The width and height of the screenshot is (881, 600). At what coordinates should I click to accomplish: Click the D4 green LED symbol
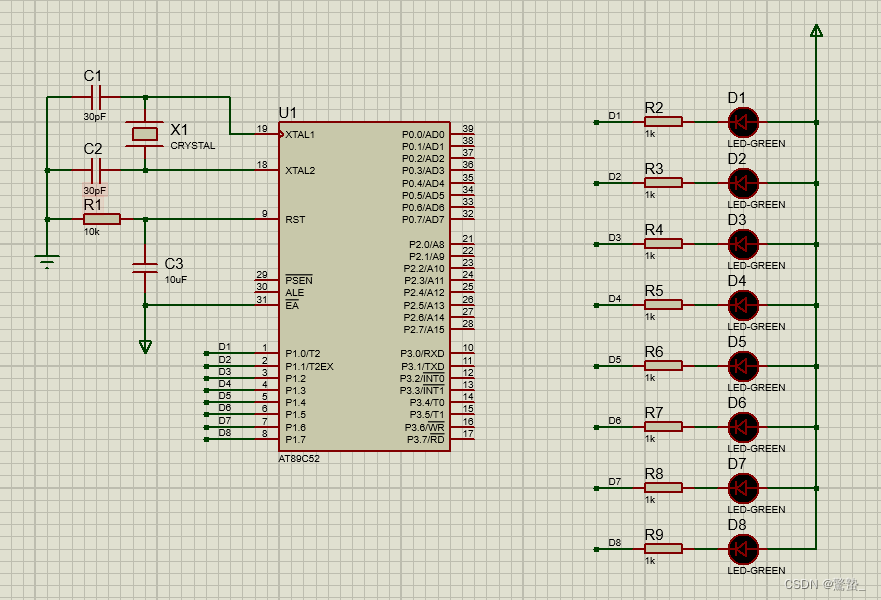pyautogui.click(x=743, y=305)
